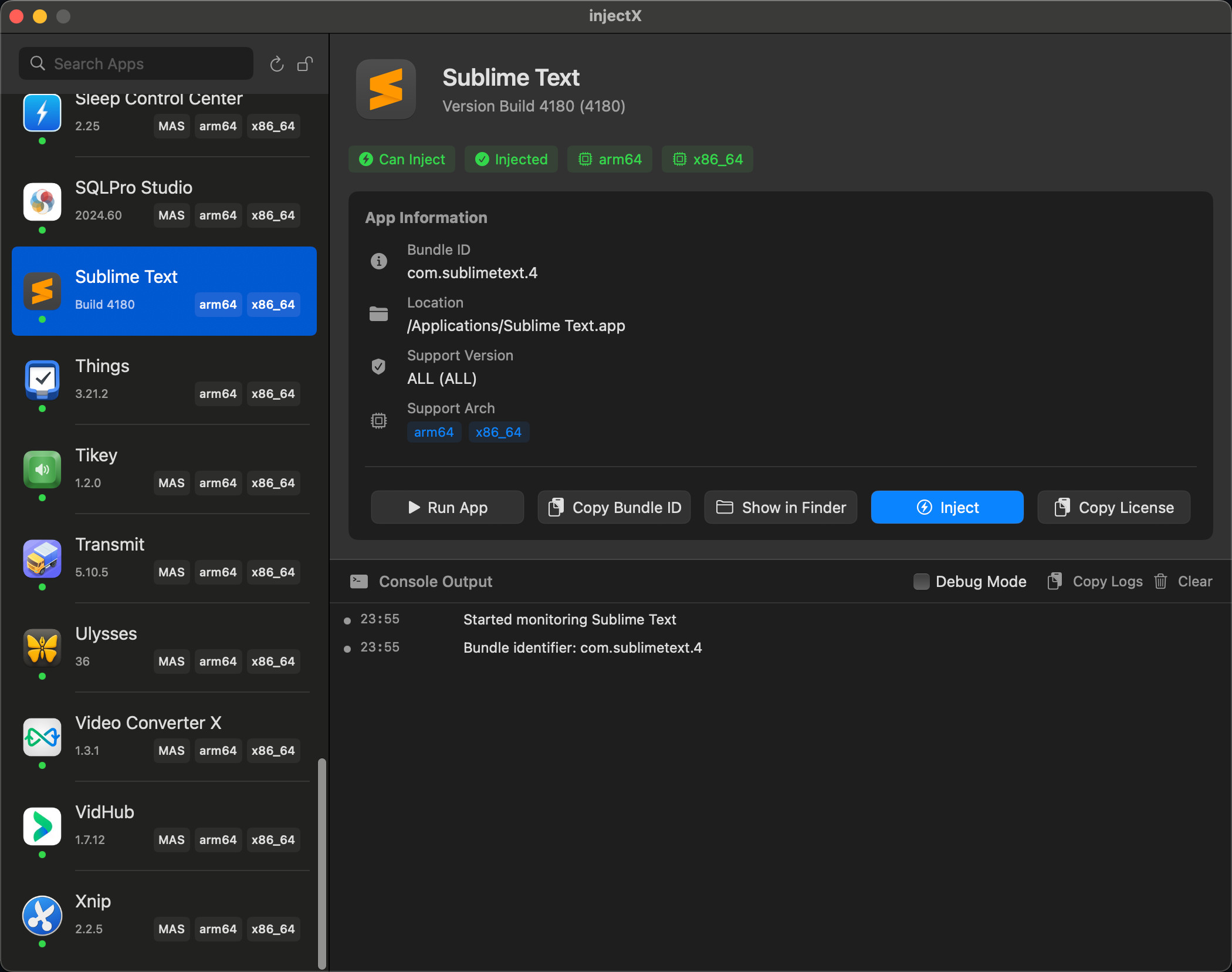The width and height of the screenshot is (1232, 972).
Task: Click the x86_64 tag on Xnip row
Action: coord(273,929)
